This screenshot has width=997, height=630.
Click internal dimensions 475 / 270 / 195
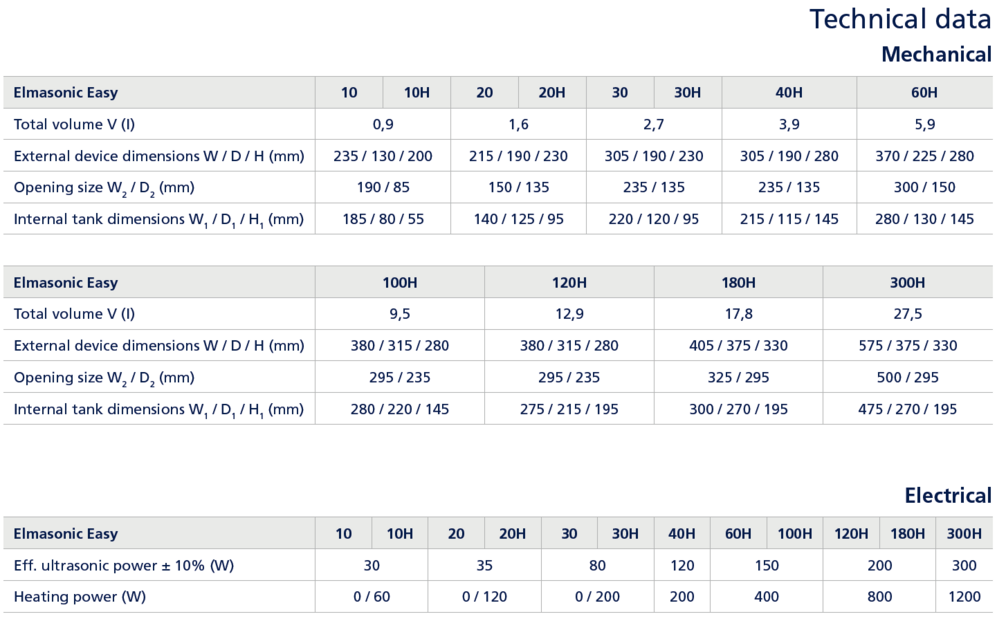pyautogui.click(x=907, y=409)
